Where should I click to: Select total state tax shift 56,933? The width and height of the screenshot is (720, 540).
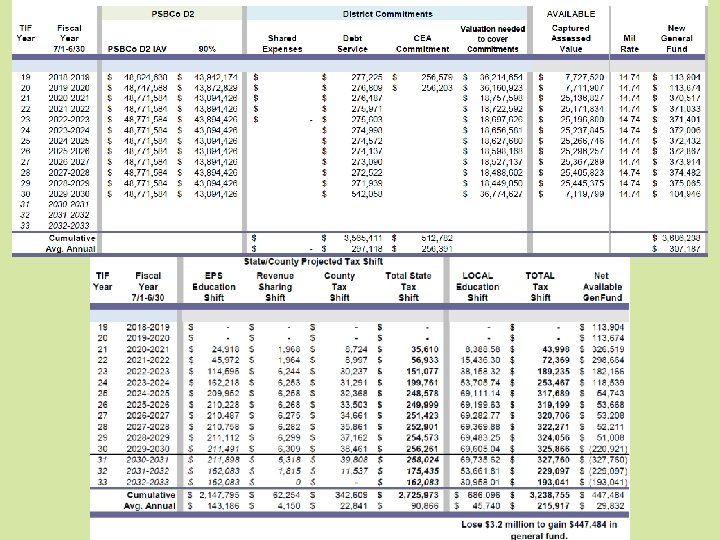(x=425, y=360)
